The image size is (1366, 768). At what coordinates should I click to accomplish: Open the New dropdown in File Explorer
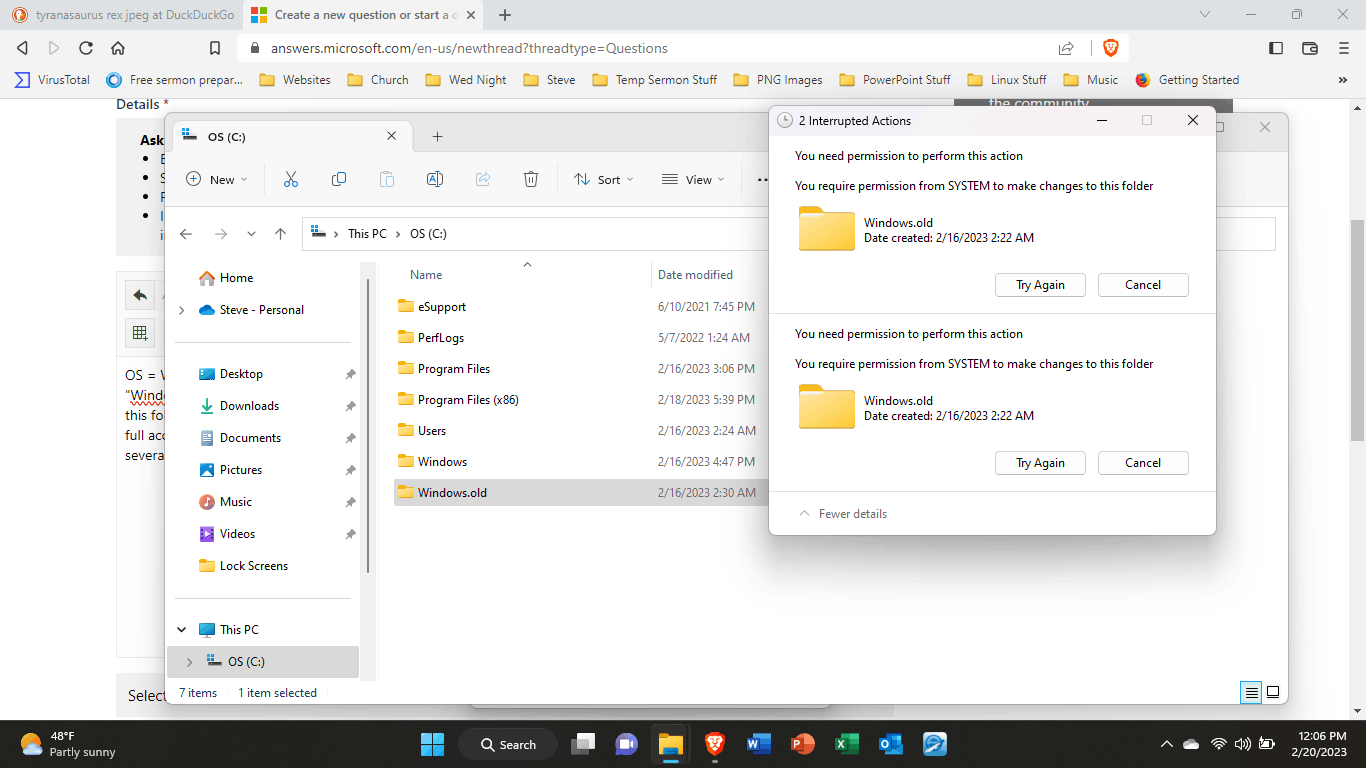coord(217,179)
